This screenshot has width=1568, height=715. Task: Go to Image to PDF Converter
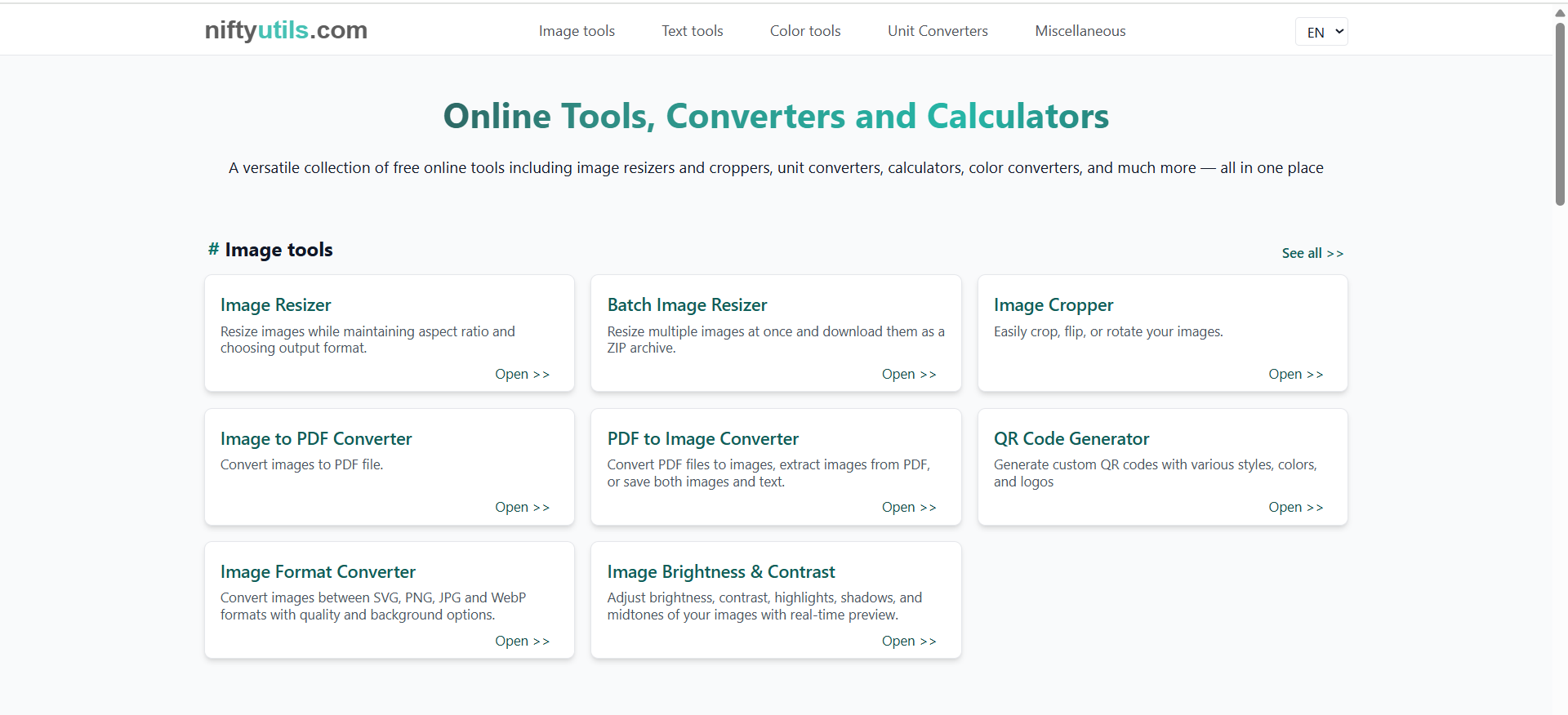coord(315,439)
